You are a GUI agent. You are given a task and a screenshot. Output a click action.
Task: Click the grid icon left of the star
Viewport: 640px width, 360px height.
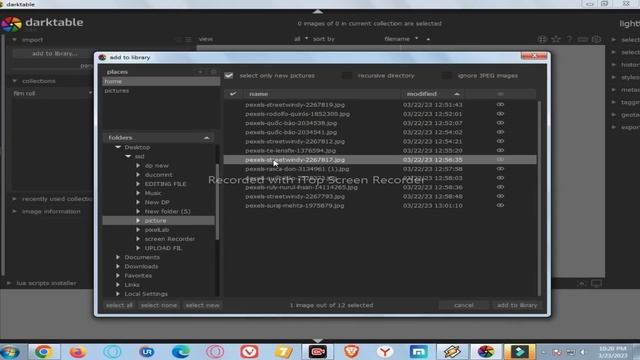click(x=542, y=39)
